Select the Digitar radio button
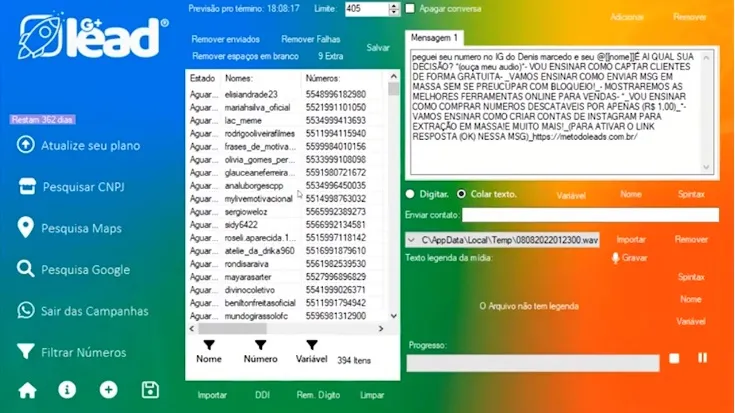The width and height of the screenshot is (735, 413). point(411,194)
